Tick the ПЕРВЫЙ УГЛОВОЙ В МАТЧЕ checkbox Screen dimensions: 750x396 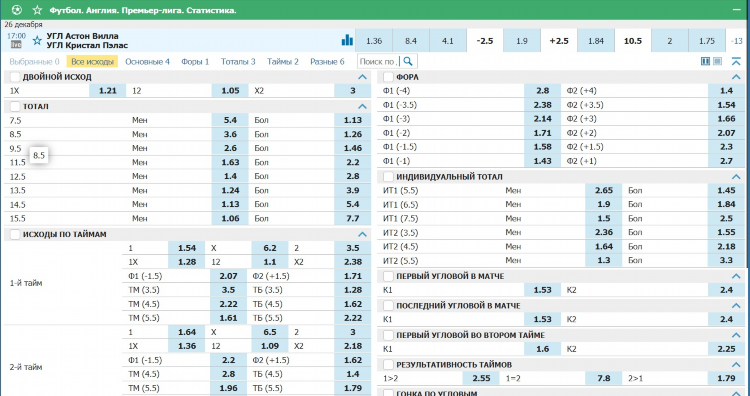(388, 276)
